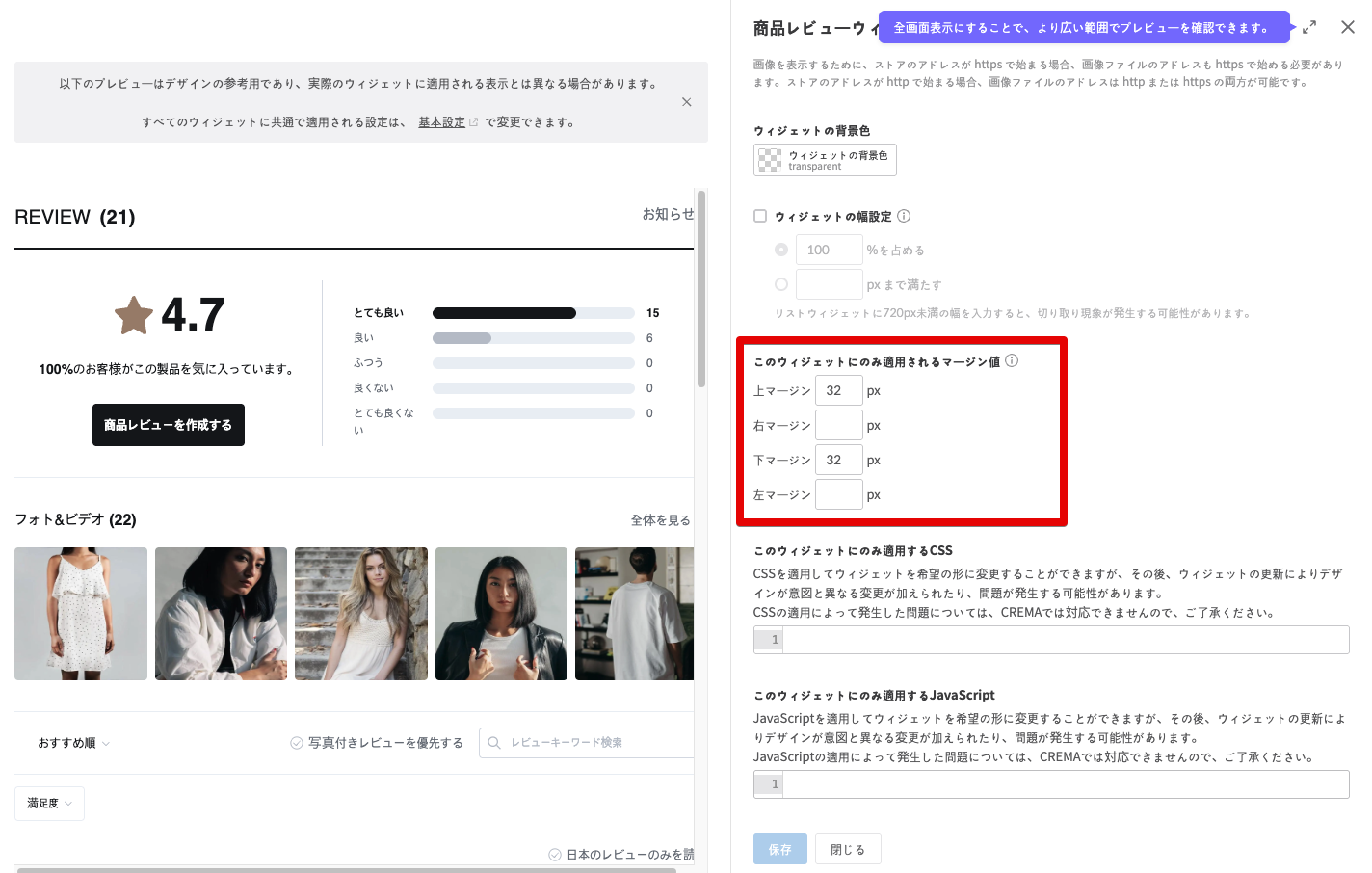Click the external link icon after 基本設定
The width and height of the screenshot is (1372, 873).
pos(473,122)
